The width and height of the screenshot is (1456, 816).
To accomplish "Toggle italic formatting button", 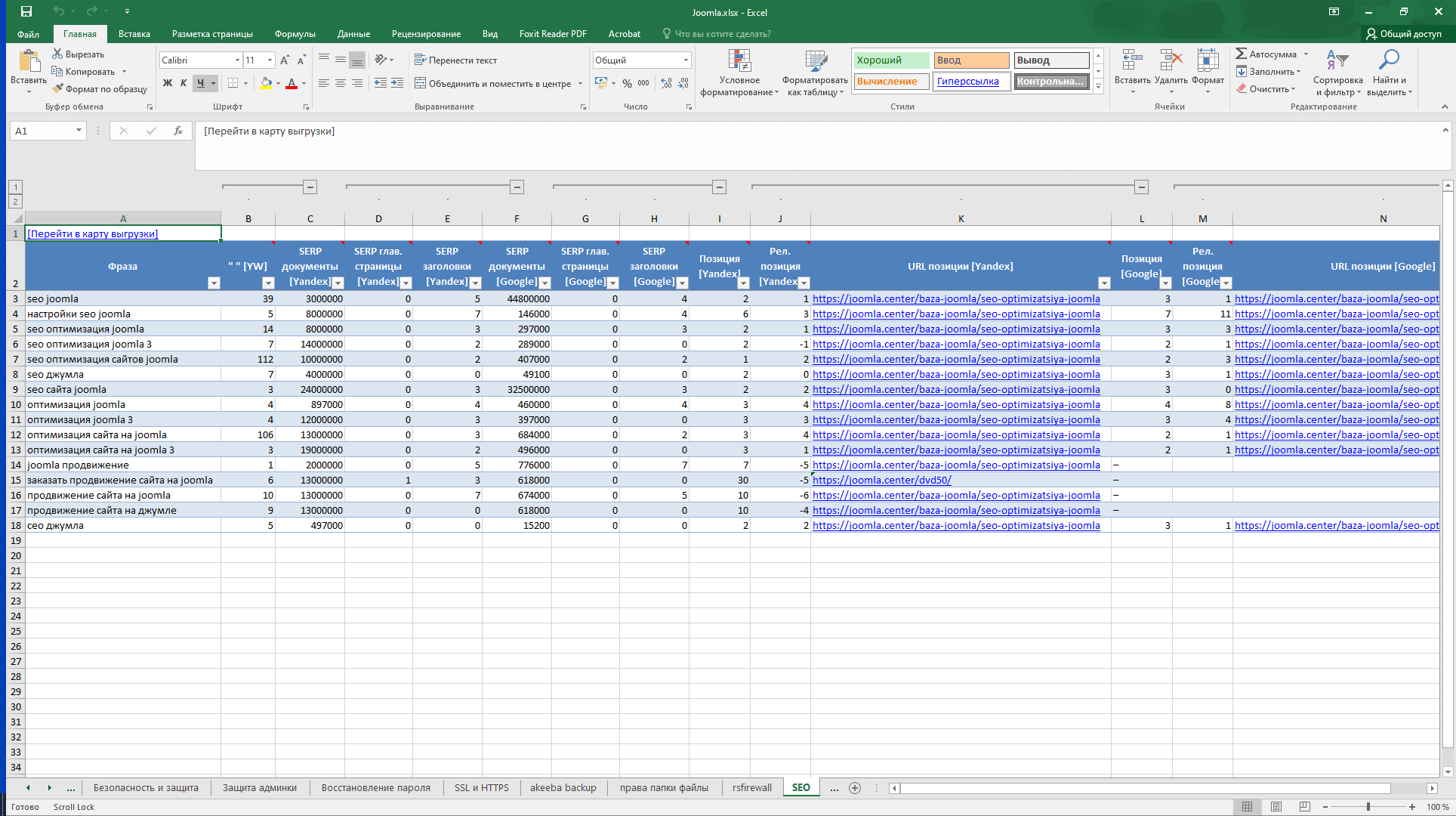I will tap(184, 83).
